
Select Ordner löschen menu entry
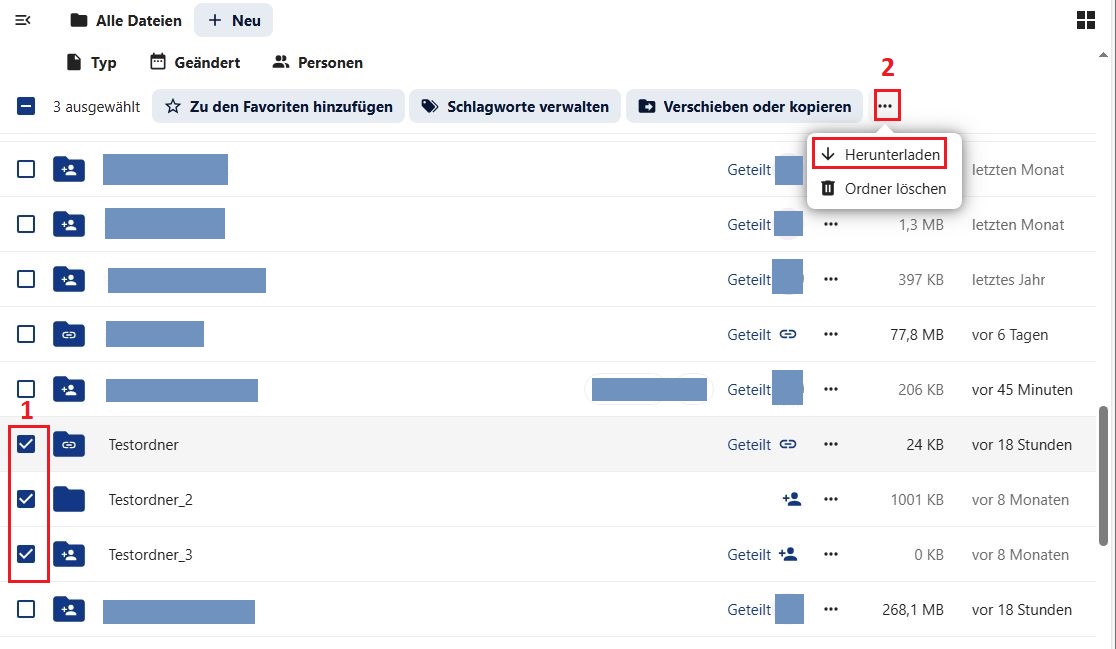(883, 188)
